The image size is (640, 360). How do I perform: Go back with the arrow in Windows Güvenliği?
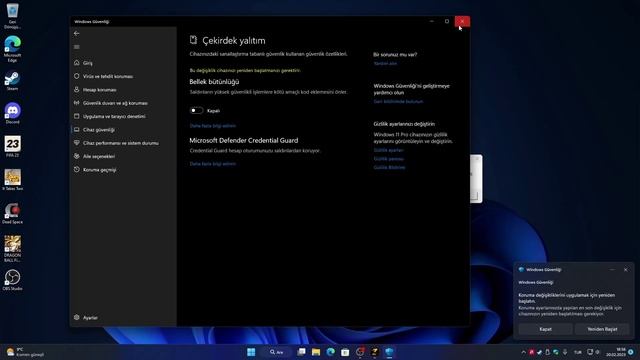(77, 33)
